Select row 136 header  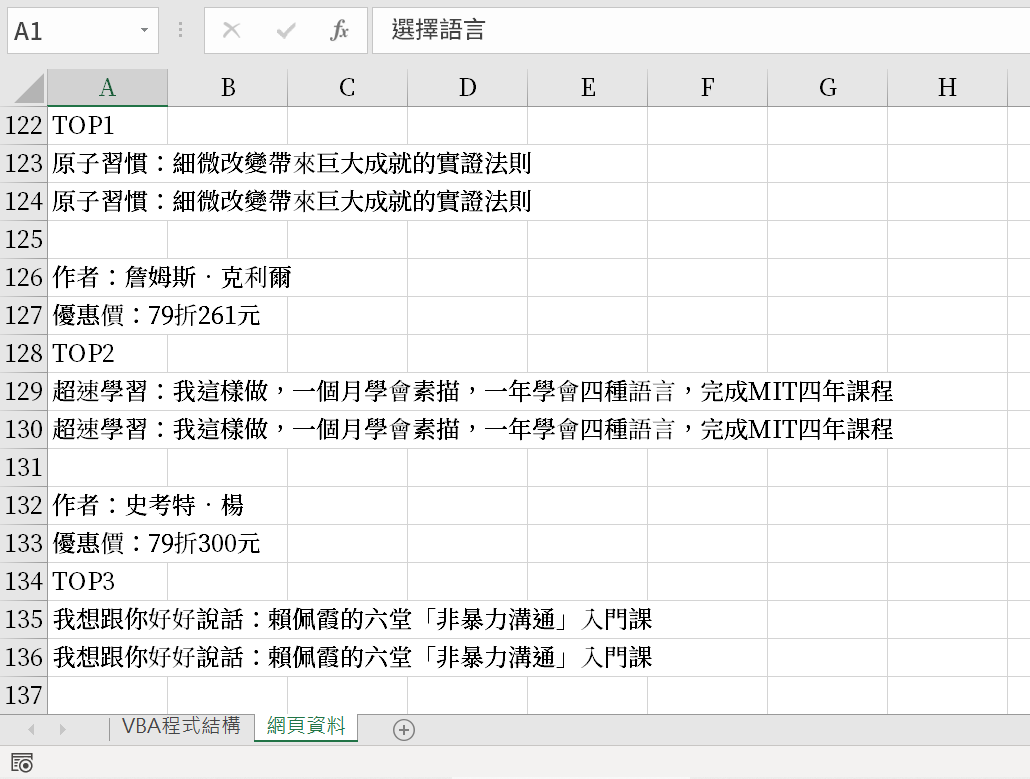click(x=24, y=657)
